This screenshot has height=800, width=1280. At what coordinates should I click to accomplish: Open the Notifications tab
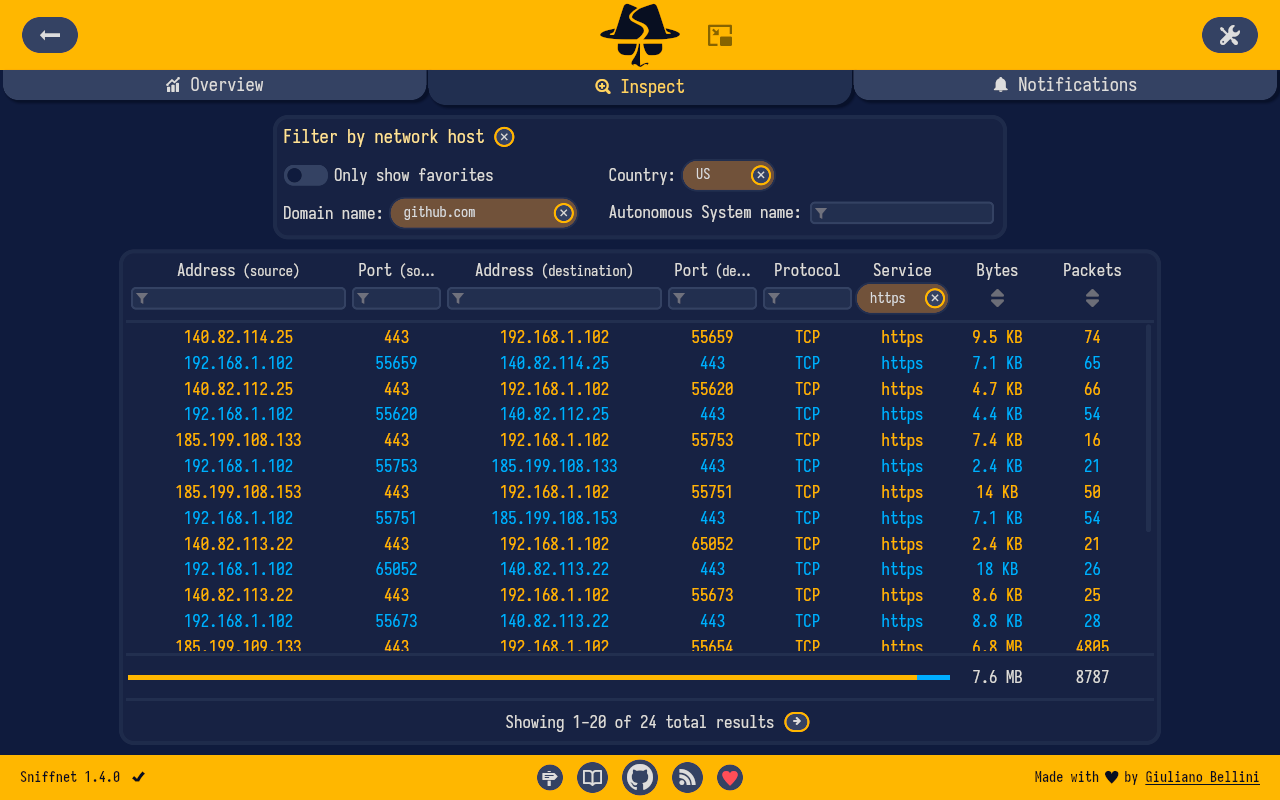[1064, 84]
